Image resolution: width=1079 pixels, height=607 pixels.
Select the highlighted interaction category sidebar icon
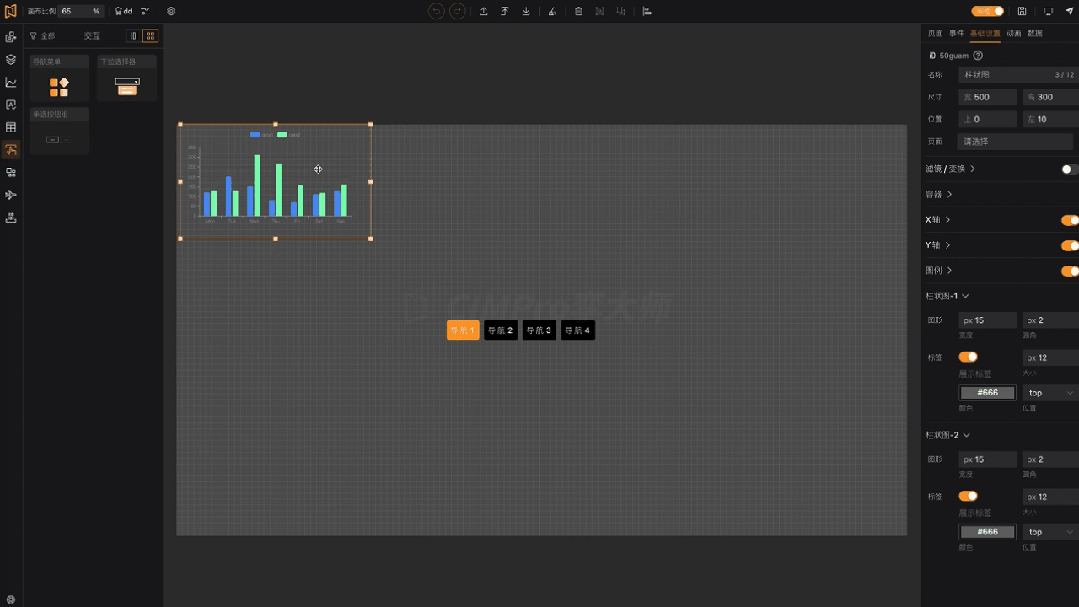point(11,150)
